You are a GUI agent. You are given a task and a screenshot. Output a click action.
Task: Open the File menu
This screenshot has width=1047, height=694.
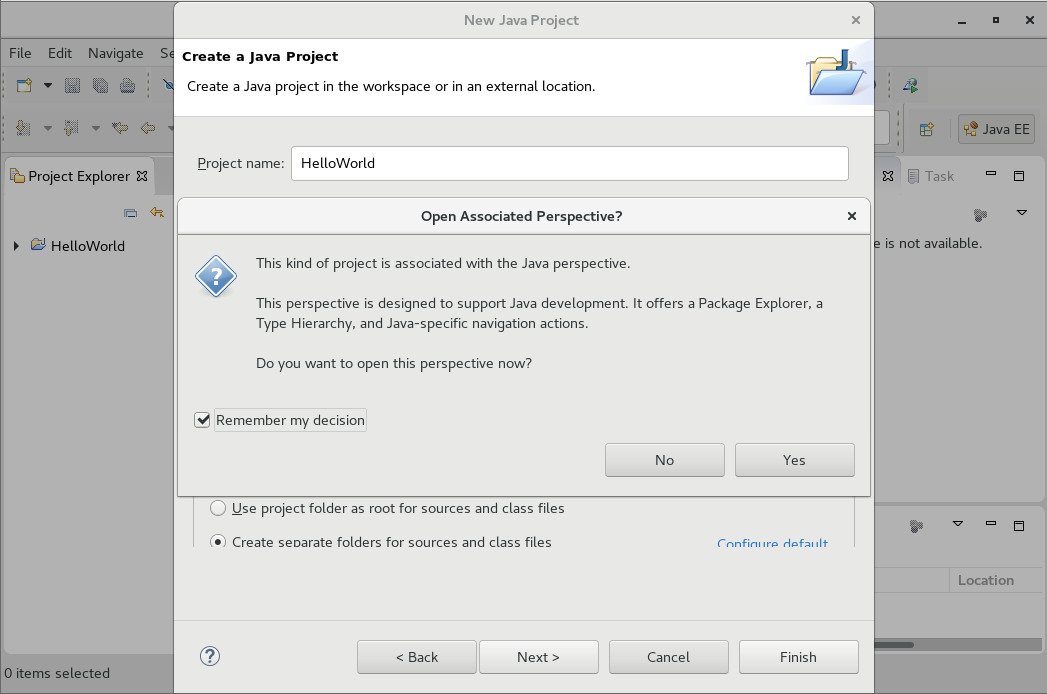point(20,53)
